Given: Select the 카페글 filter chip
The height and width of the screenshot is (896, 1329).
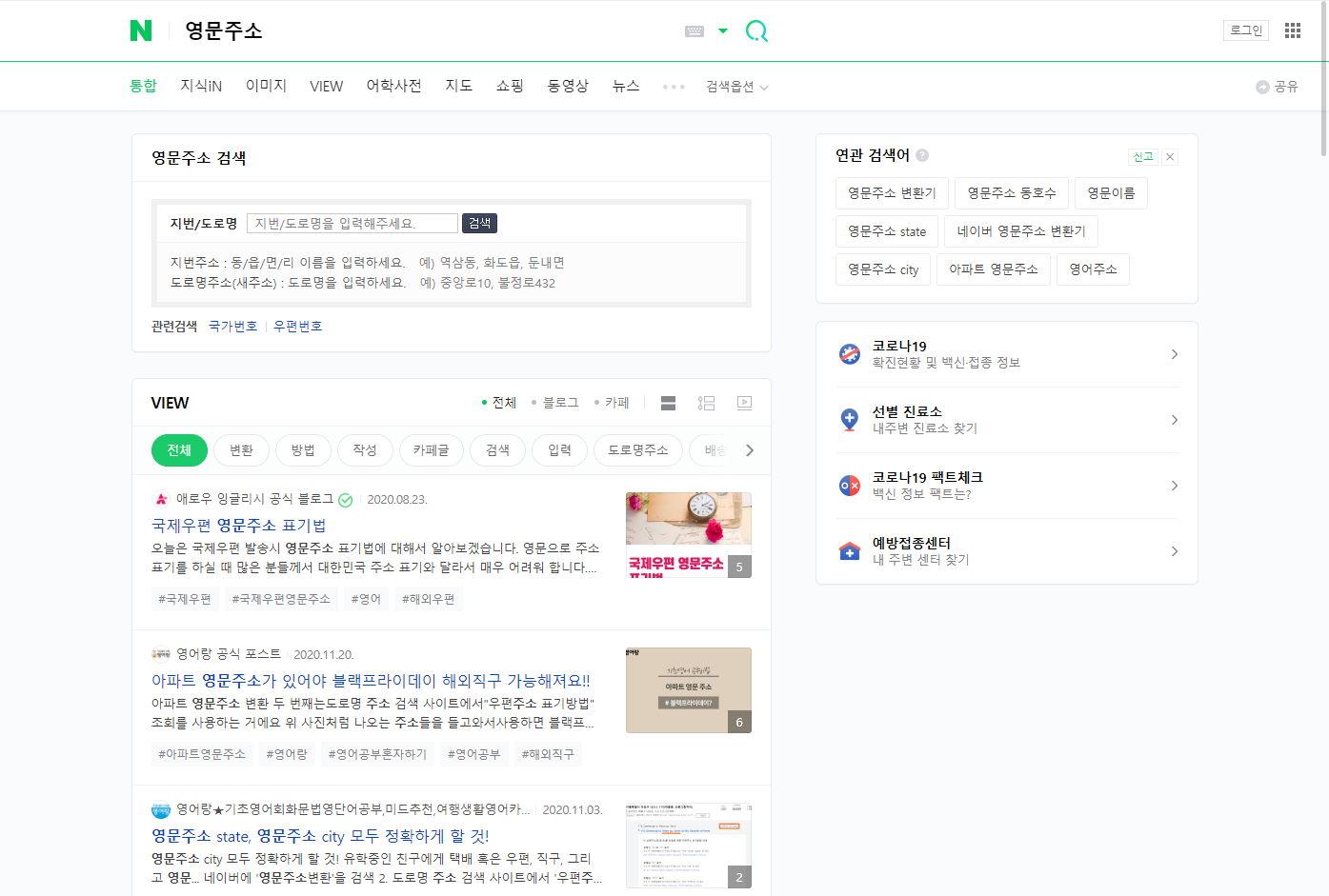Looking at the screenshot, I should click(431, 450).
